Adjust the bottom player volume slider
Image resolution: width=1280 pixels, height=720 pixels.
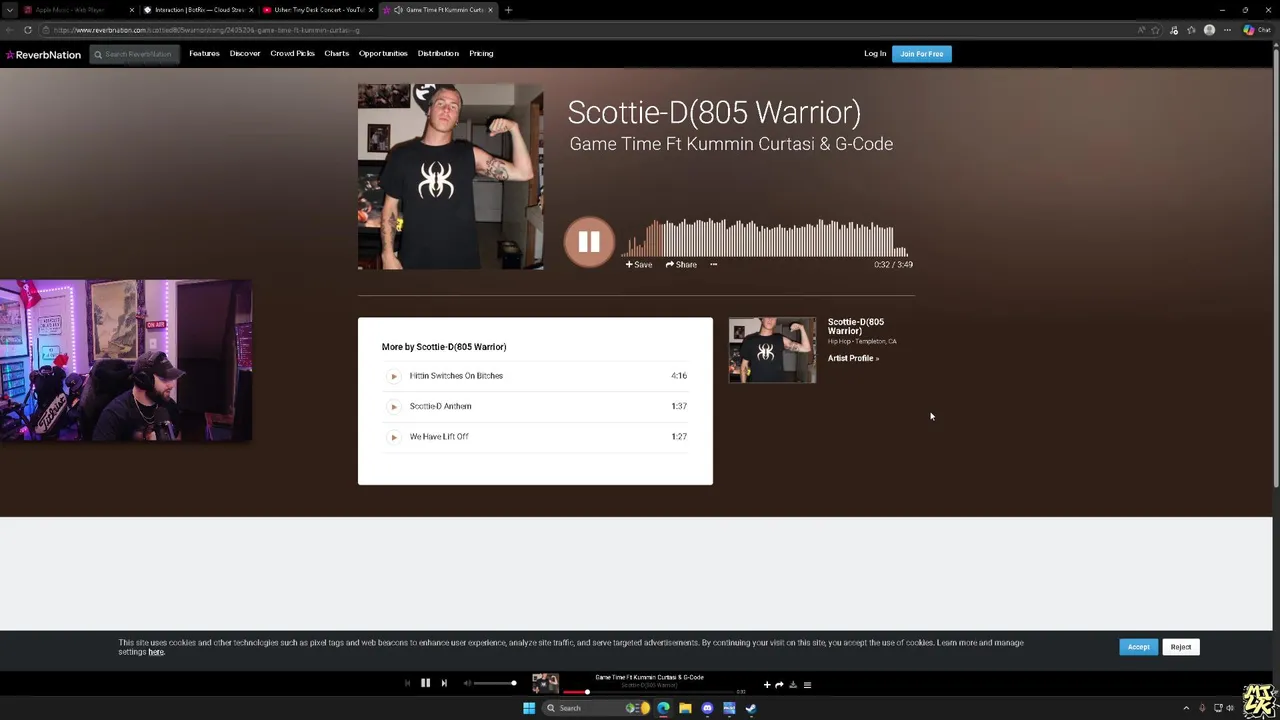tap(495, 683)
